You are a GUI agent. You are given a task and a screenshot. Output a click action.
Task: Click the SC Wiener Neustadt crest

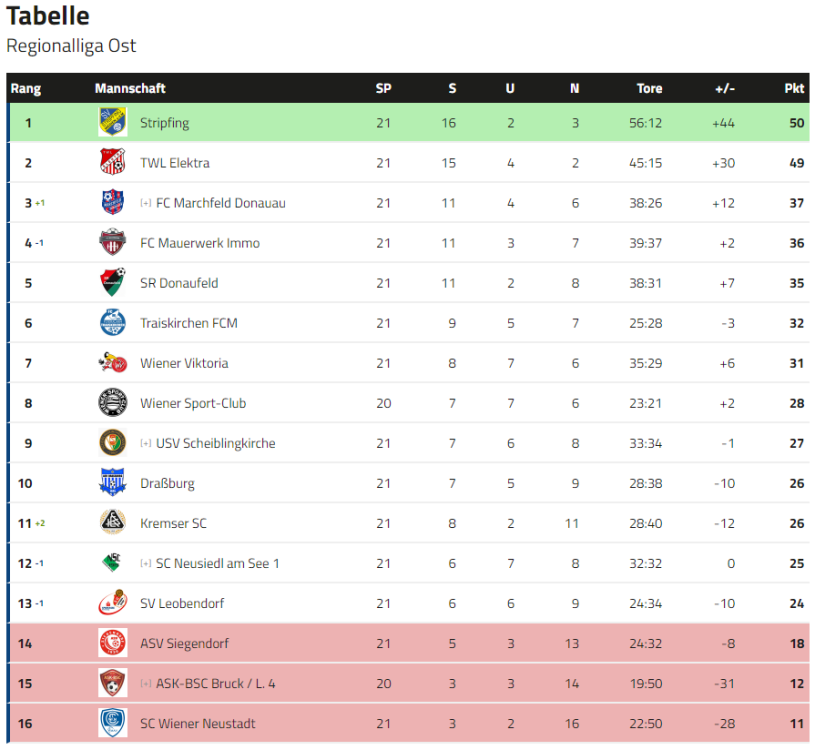click(112, 723)
